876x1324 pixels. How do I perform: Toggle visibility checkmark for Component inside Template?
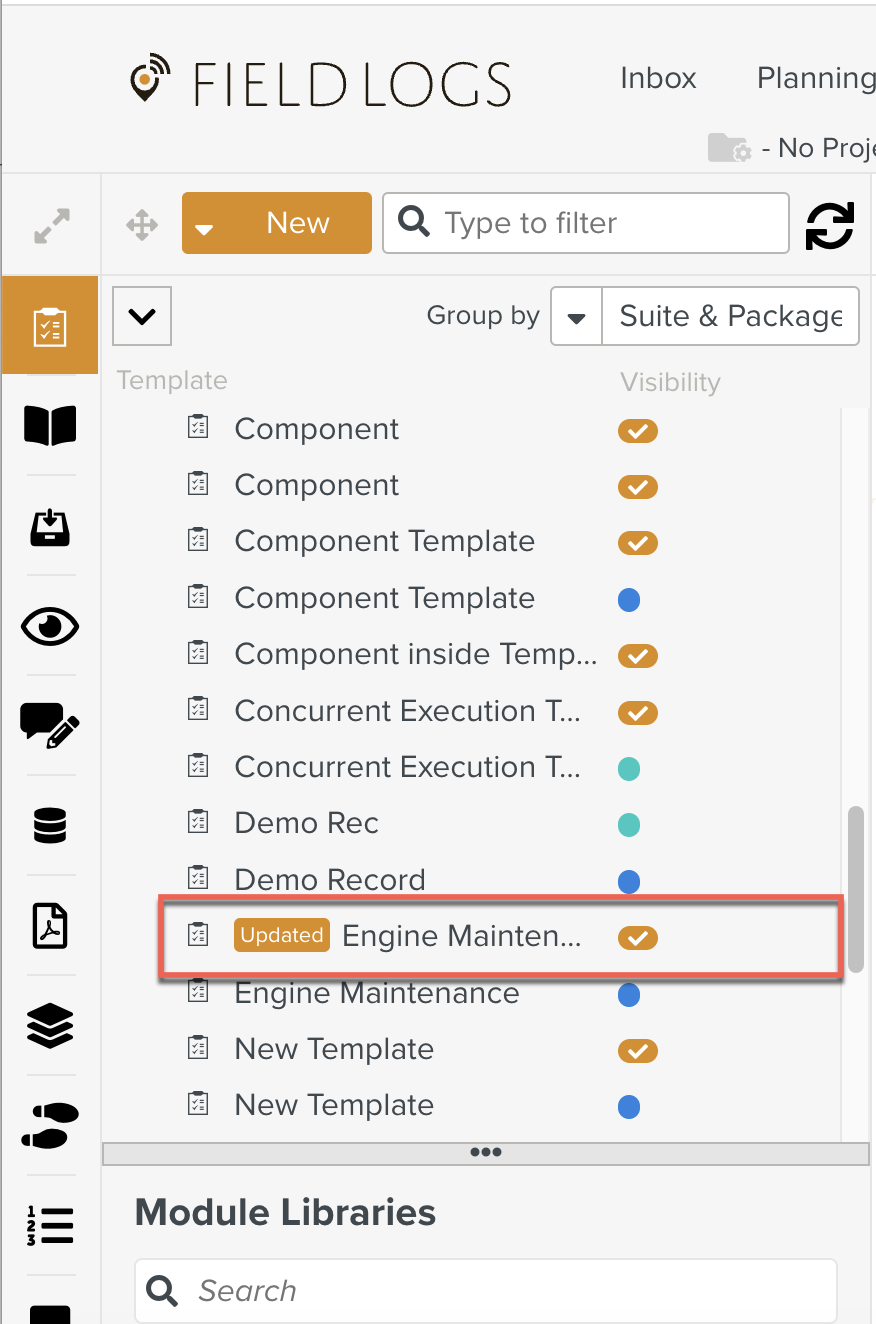point(637,656)
